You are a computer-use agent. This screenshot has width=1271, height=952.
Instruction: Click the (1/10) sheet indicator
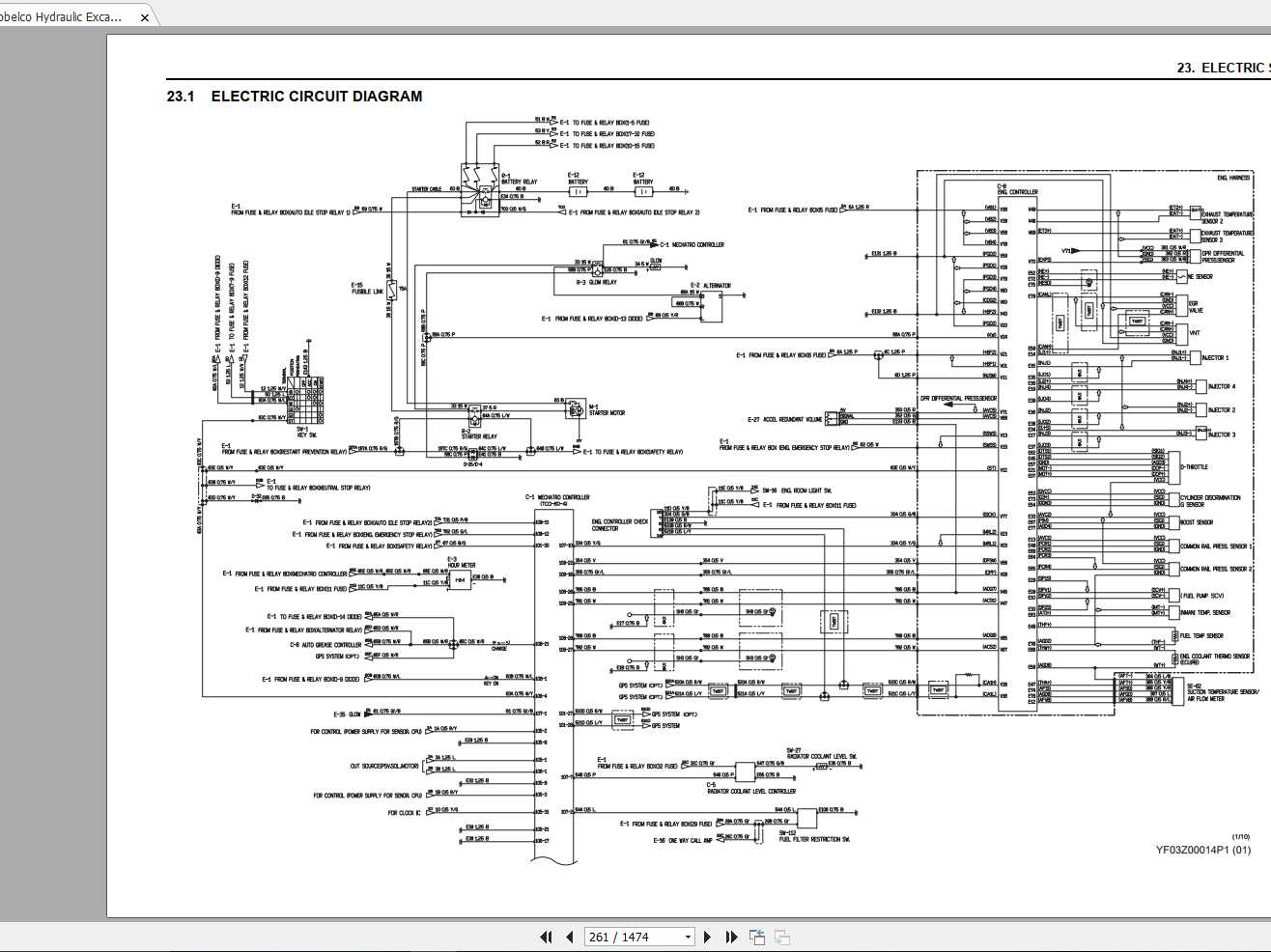1240,836
